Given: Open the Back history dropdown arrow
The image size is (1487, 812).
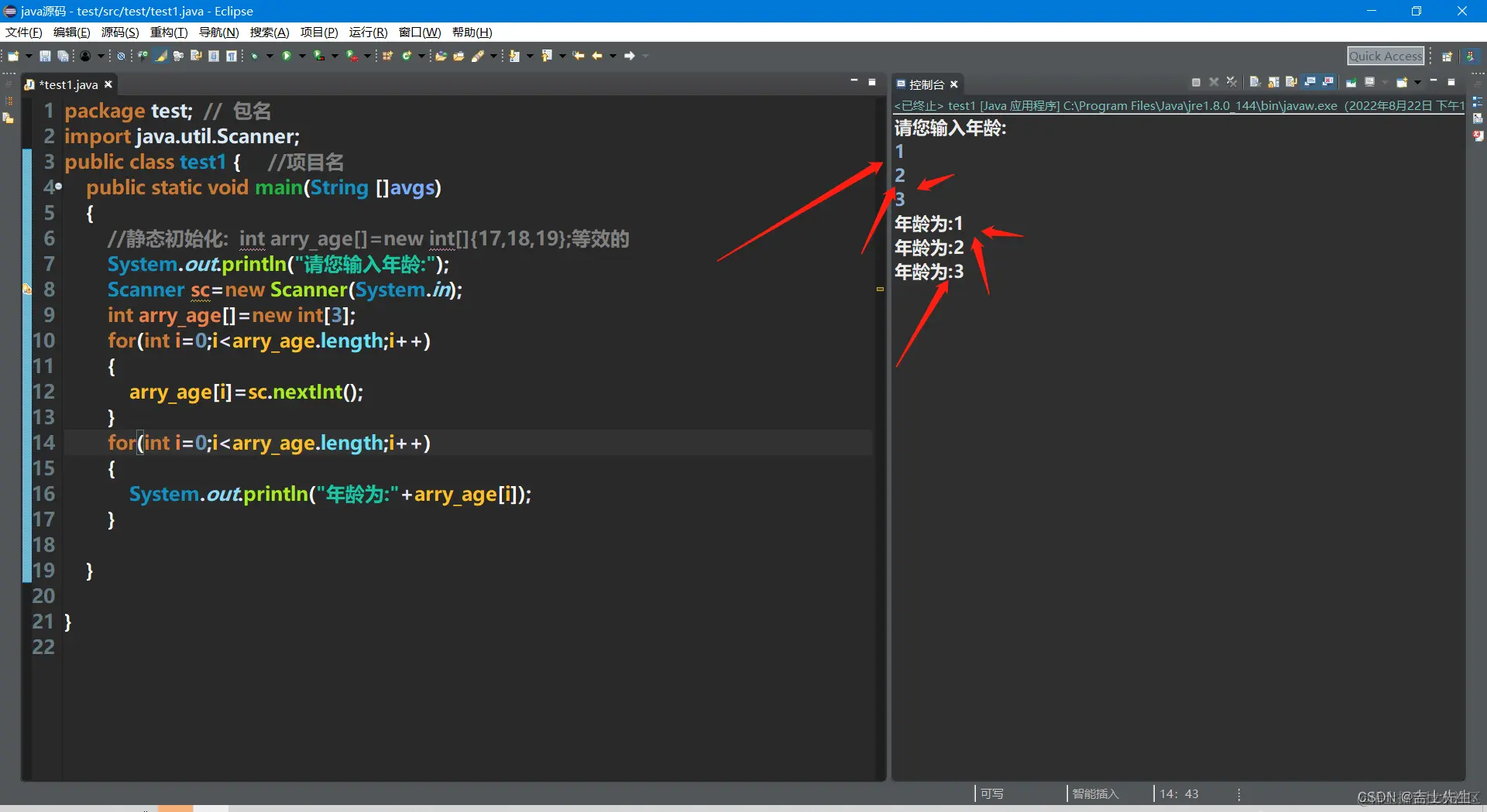Looking at the screenshot, I should tap(613, 56).
